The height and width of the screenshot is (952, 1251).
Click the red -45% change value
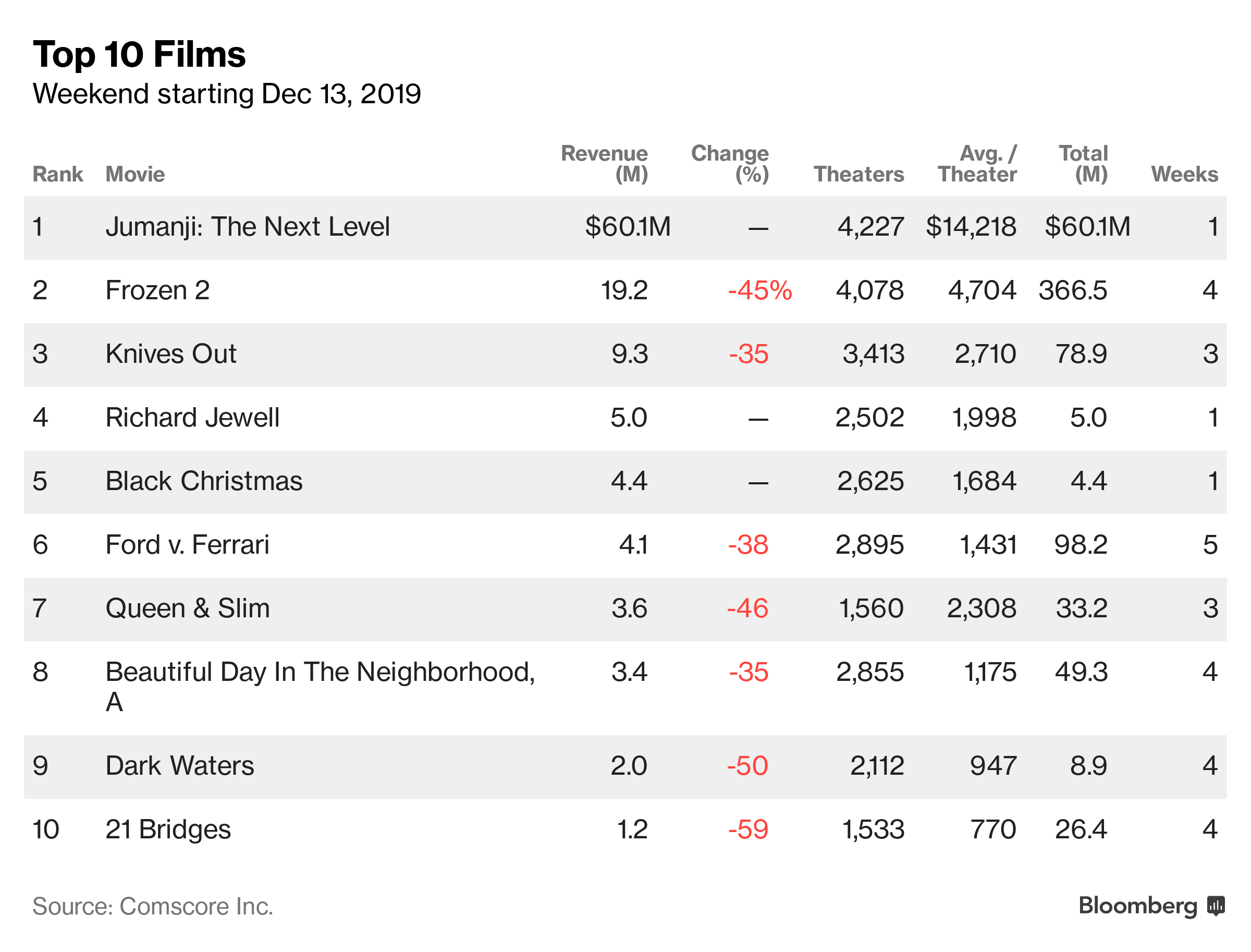pyautogui.click(x=759, y=290)
